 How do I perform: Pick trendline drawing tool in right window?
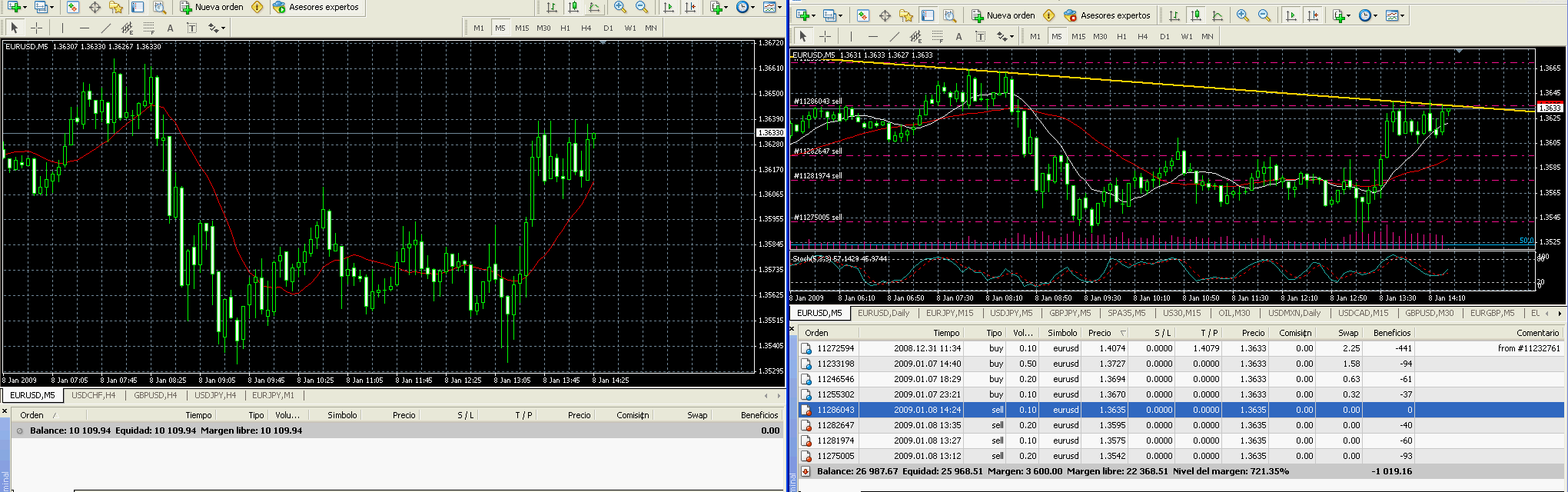coord(894,36)
